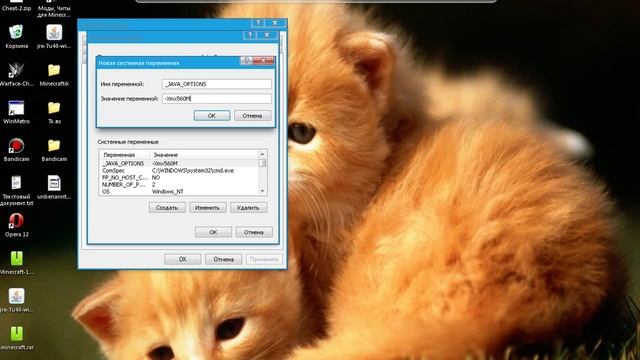Open the jre-7u40 installer icon beside Корзина
This screenshot has width=640, height=360.
(54, 32)
